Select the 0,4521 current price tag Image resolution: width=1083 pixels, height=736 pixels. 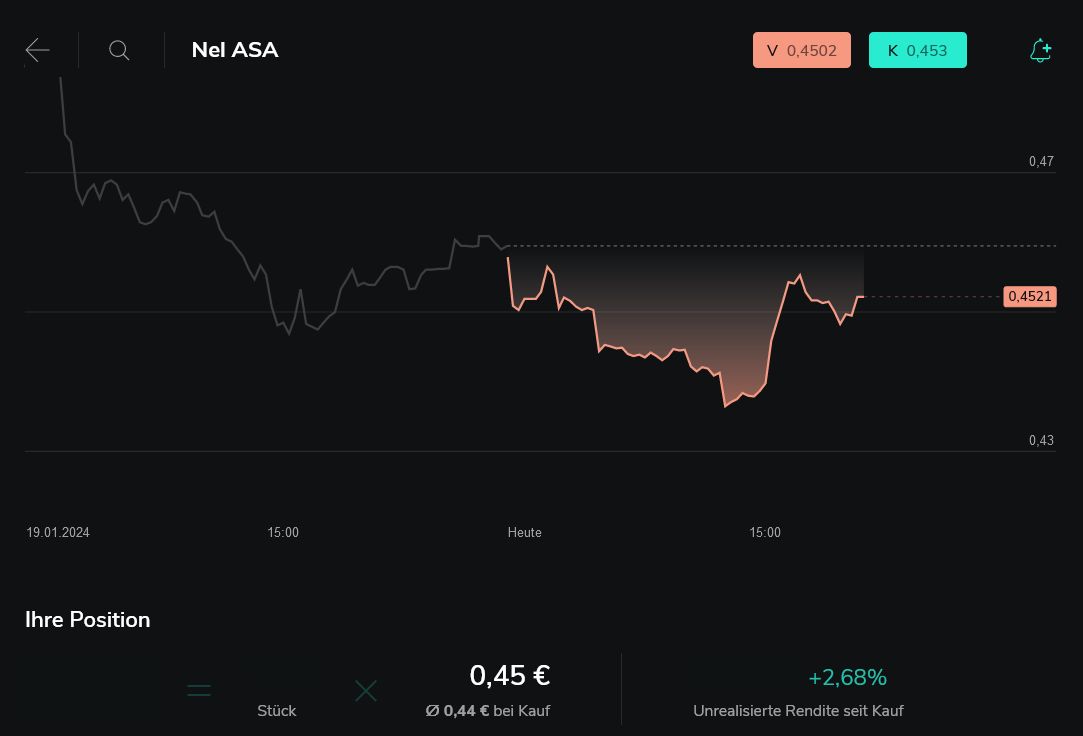1029,296
